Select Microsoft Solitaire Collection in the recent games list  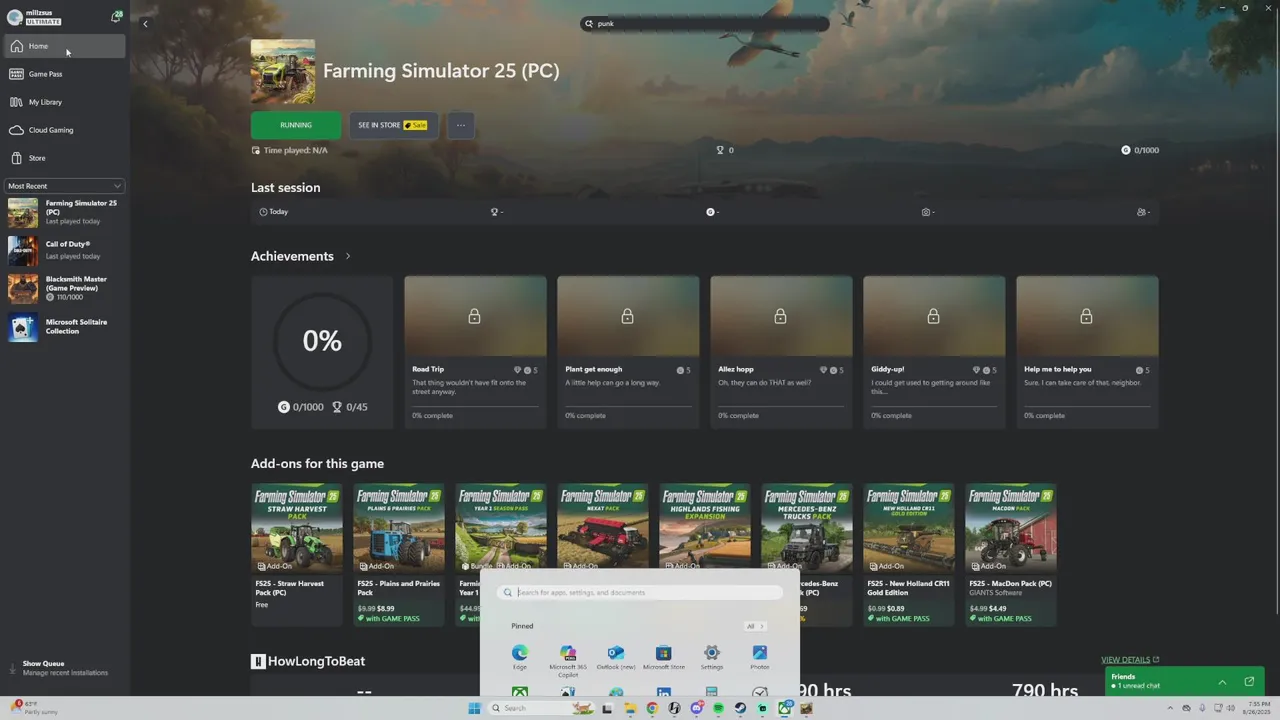coord(65,327)
